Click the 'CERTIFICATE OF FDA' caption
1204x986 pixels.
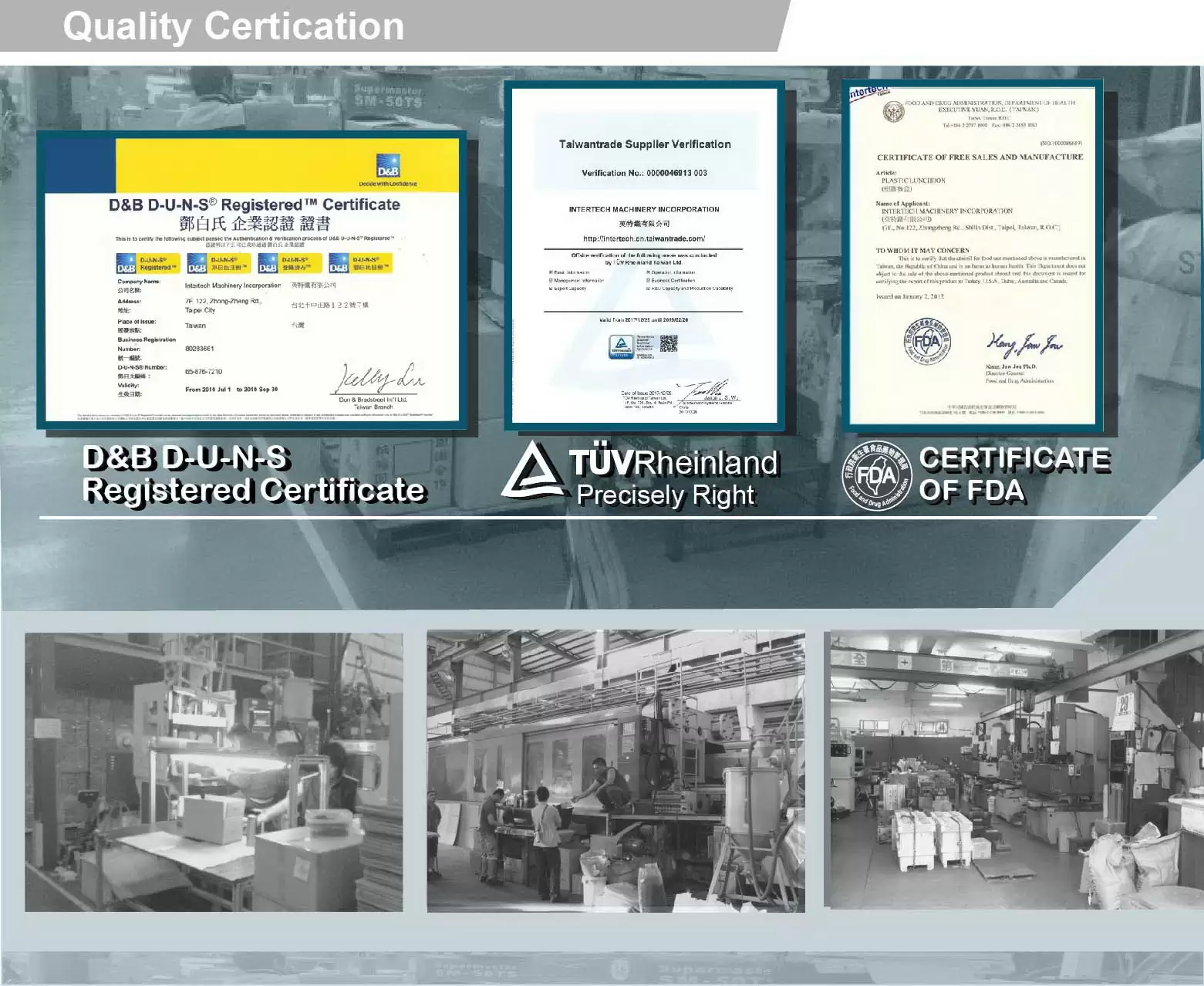[x=1013, y=474]
